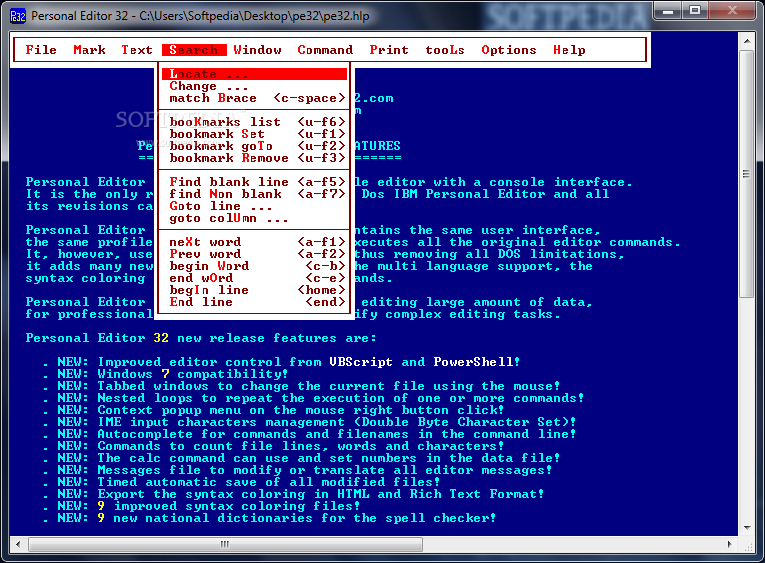Click the 'Messages file to modify' line
The height and width of the screenshot is (563, 765).
pos(297,470)
